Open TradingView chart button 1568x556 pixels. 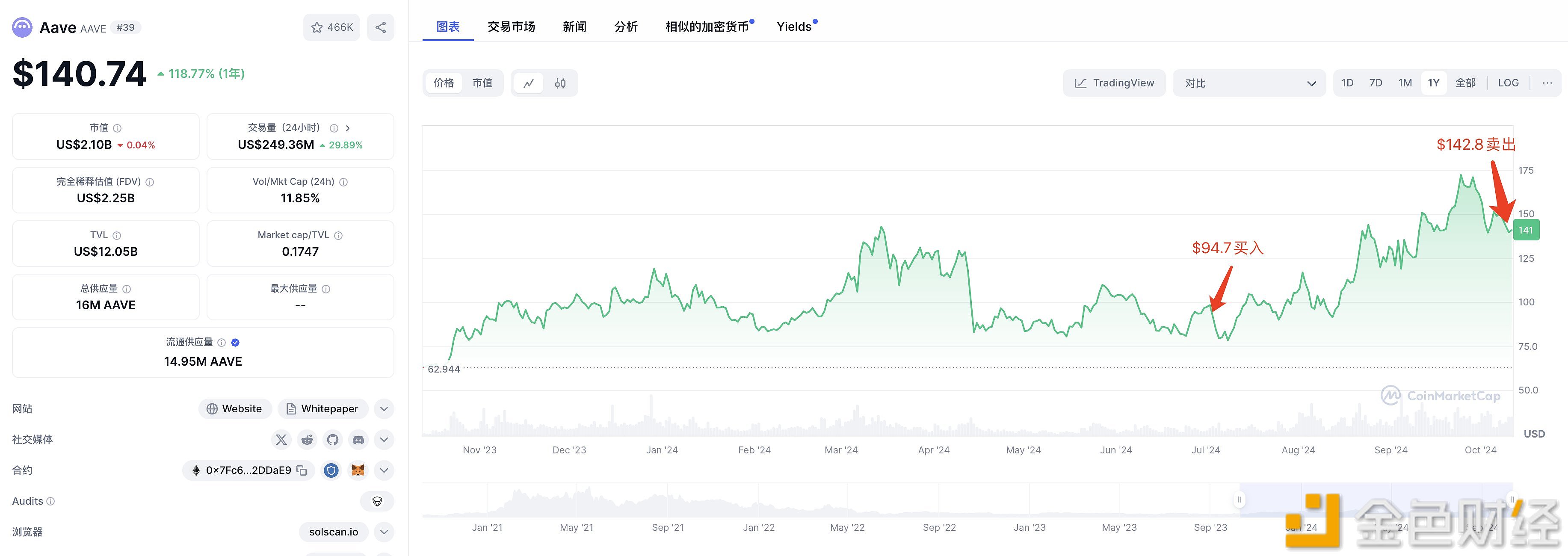tap(1114, 83)
